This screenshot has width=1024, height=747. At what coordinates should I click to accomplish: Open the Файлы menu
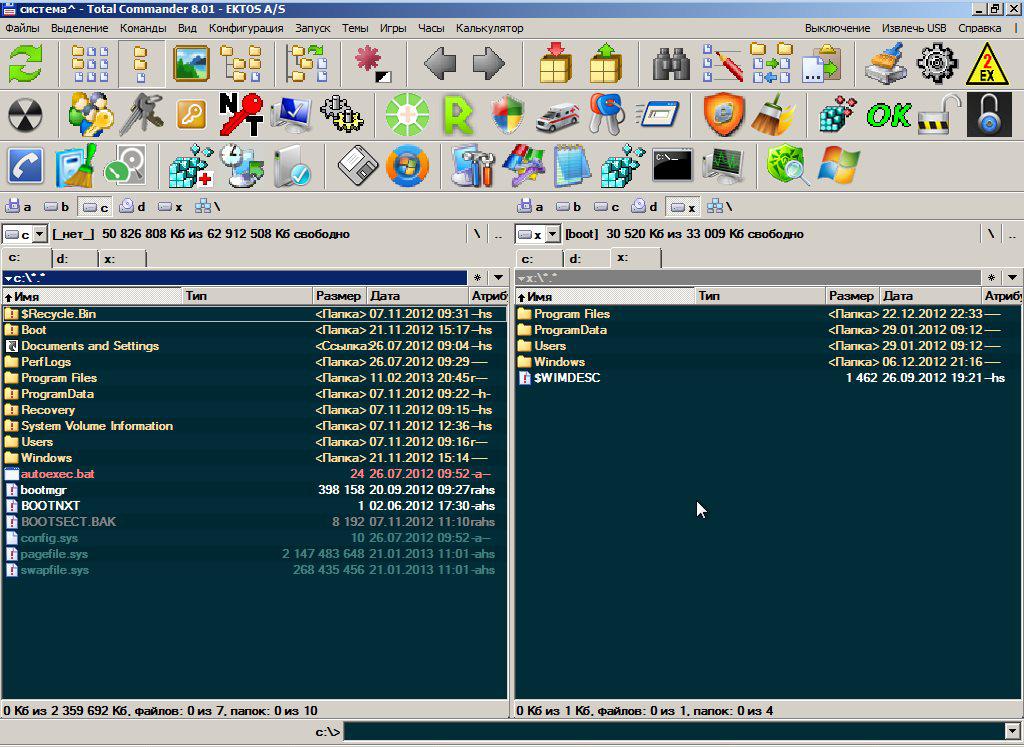tap(22, 28)
